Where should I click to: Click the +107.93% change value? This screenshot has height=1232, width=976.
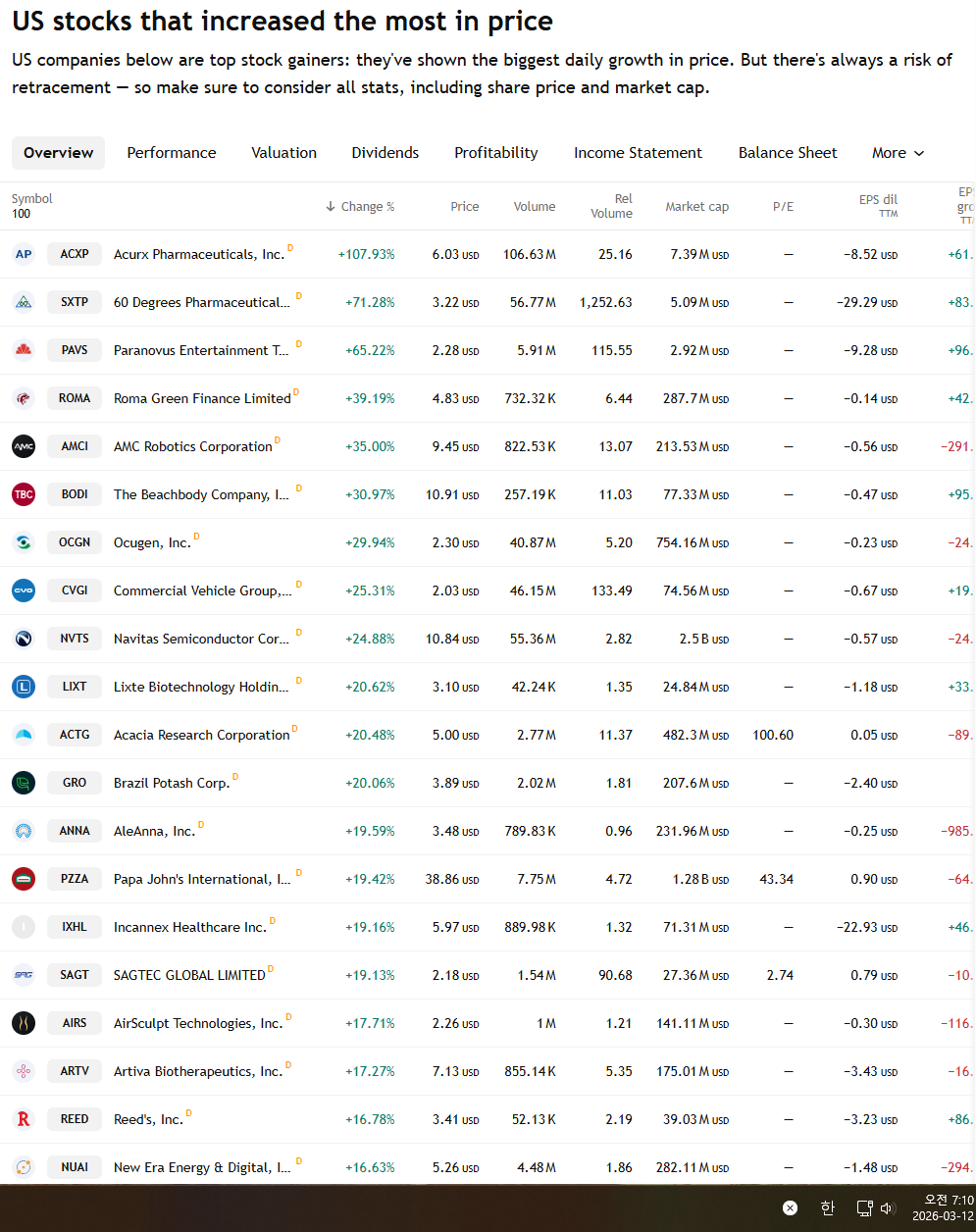[x=366, y=254]
